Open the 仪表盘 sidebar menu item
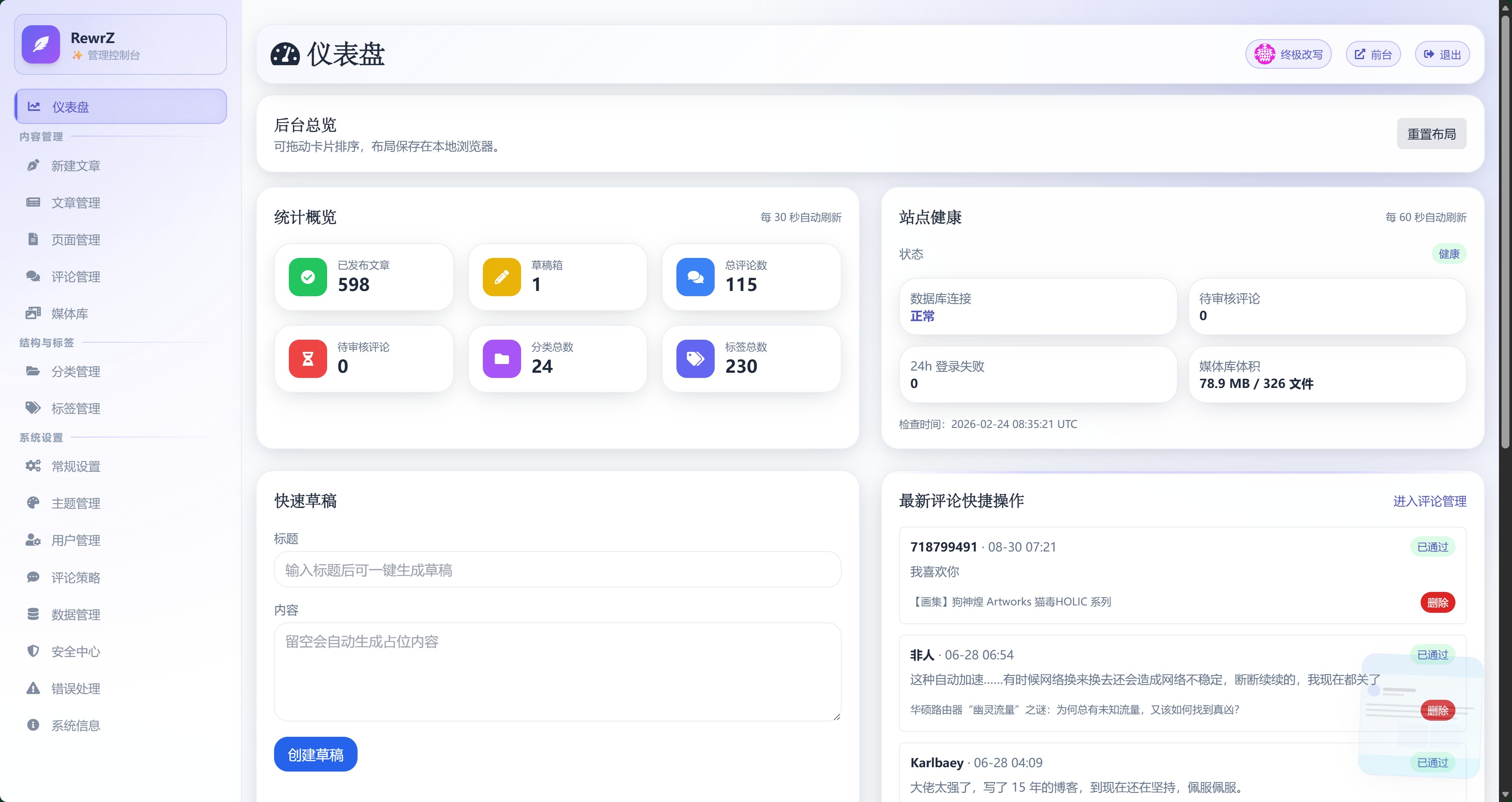The width and height of the screenshot is (1512, 802). (x=121, y=107)
